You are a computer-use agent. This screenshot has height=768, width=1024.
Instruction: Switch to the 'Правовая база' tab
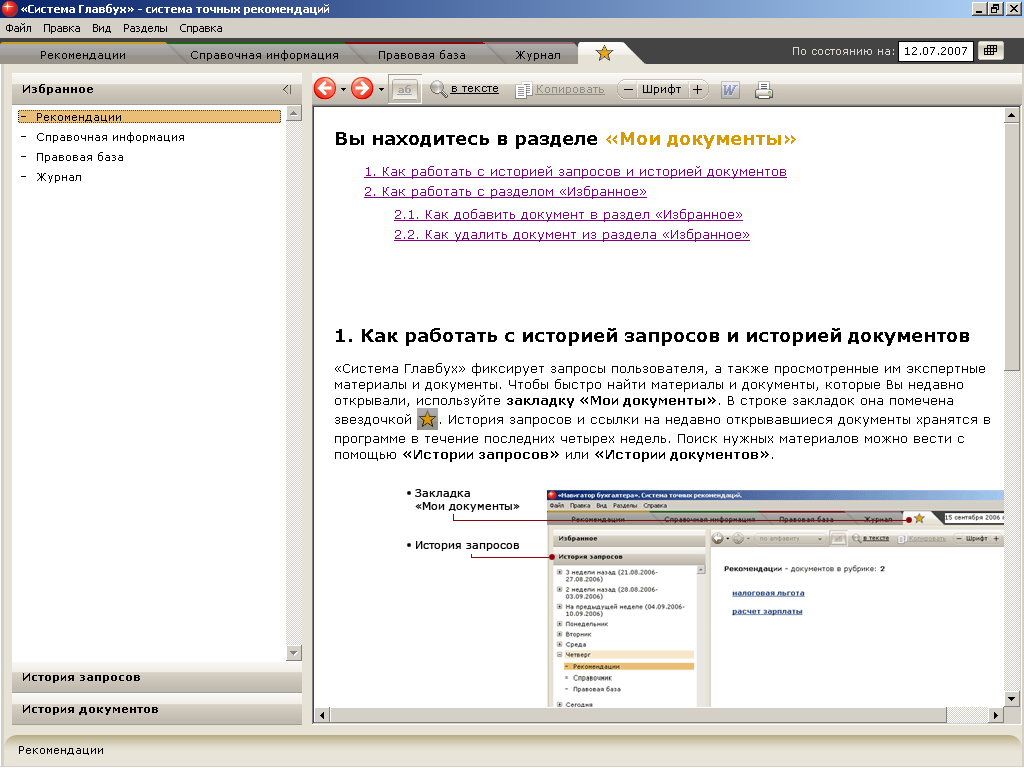[422, 55]
